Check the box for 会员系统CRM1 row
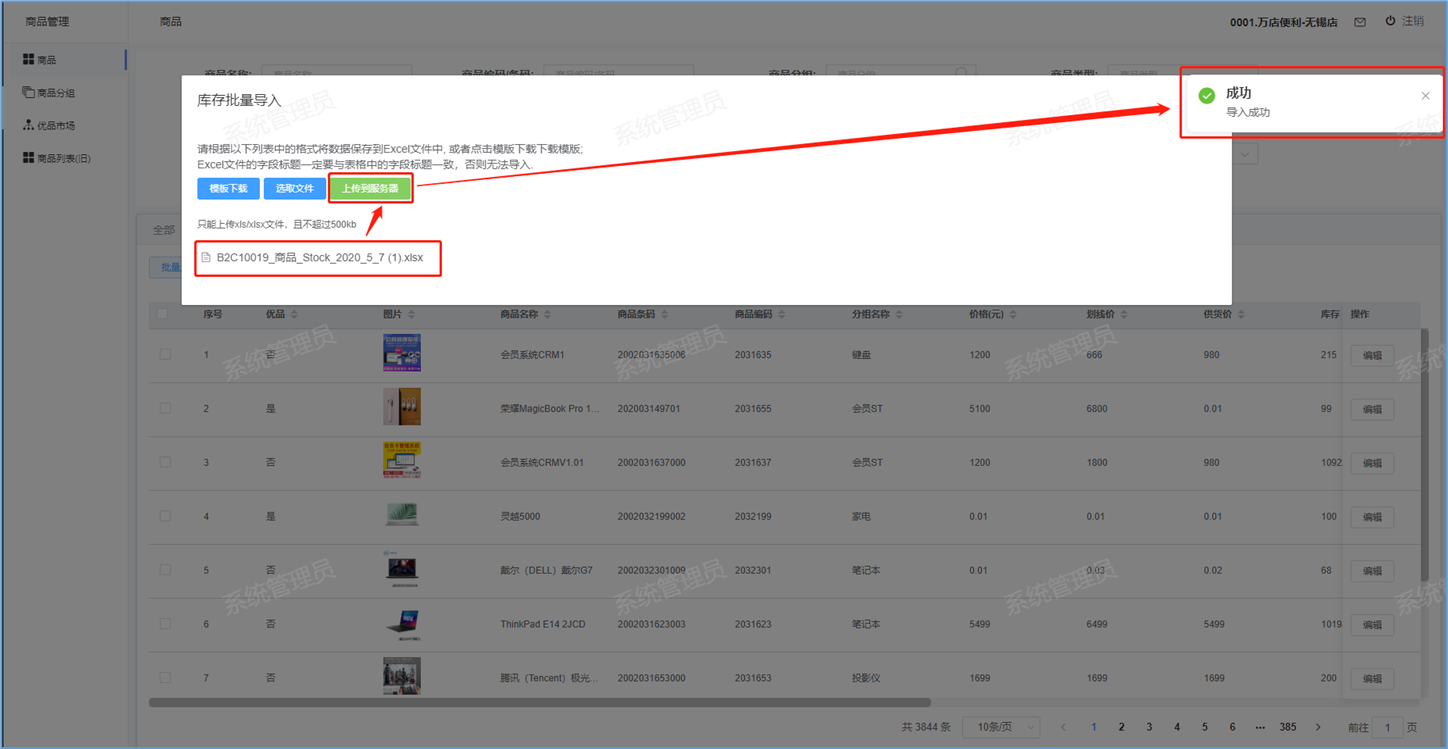The height and width of the screenshot is (749, 1448). click(x=165, y=354)
